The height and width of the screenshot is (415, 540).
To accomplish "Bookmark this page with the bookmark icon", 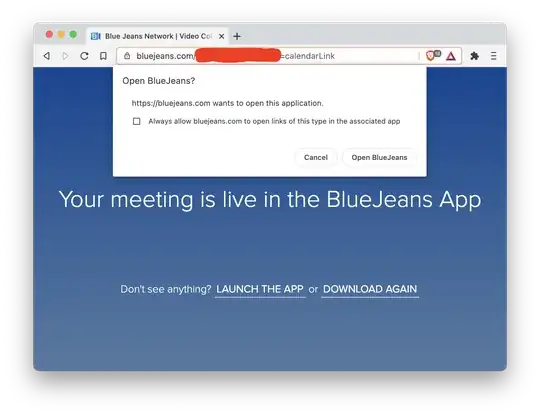I will point(103,56).
